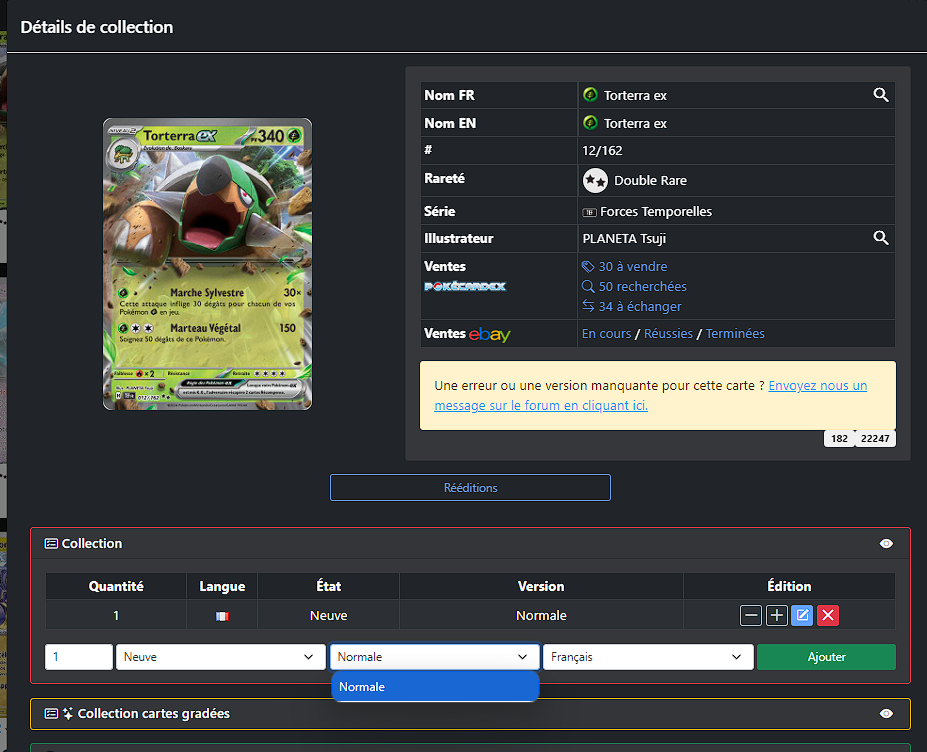This screenshot has height=752, width=927.
Task: Open eBay Réussies sales link
Action: pos(668,333)
